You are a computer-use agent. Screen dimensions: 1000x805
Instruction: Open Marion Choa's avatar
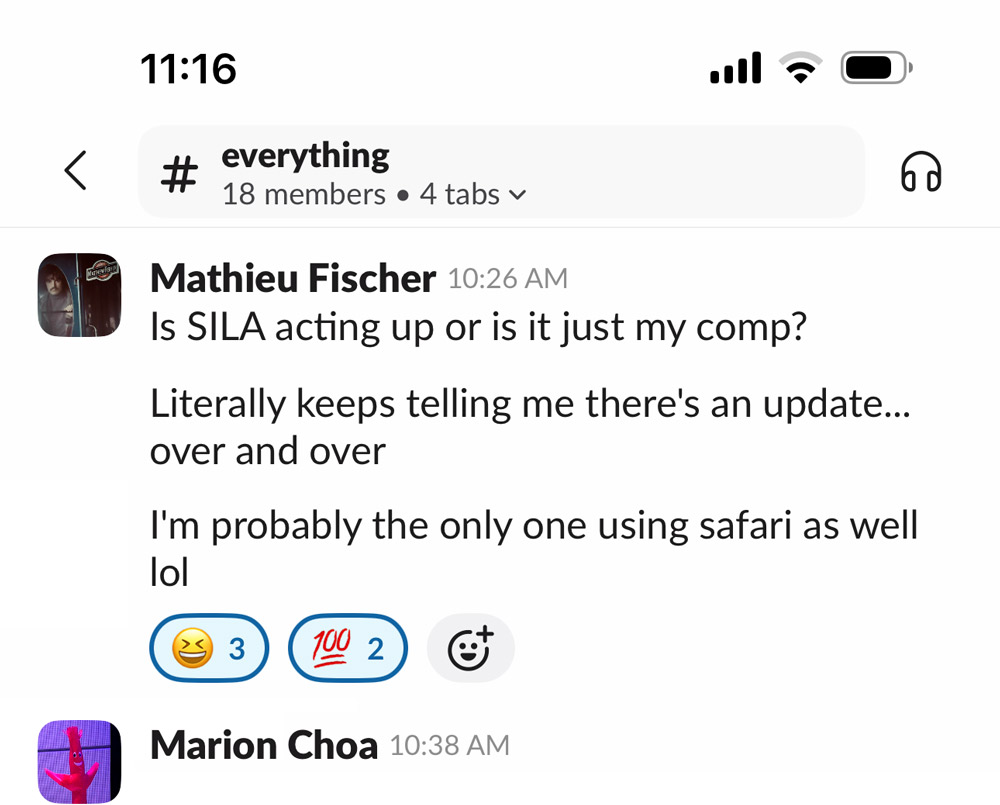coord(79,762)
